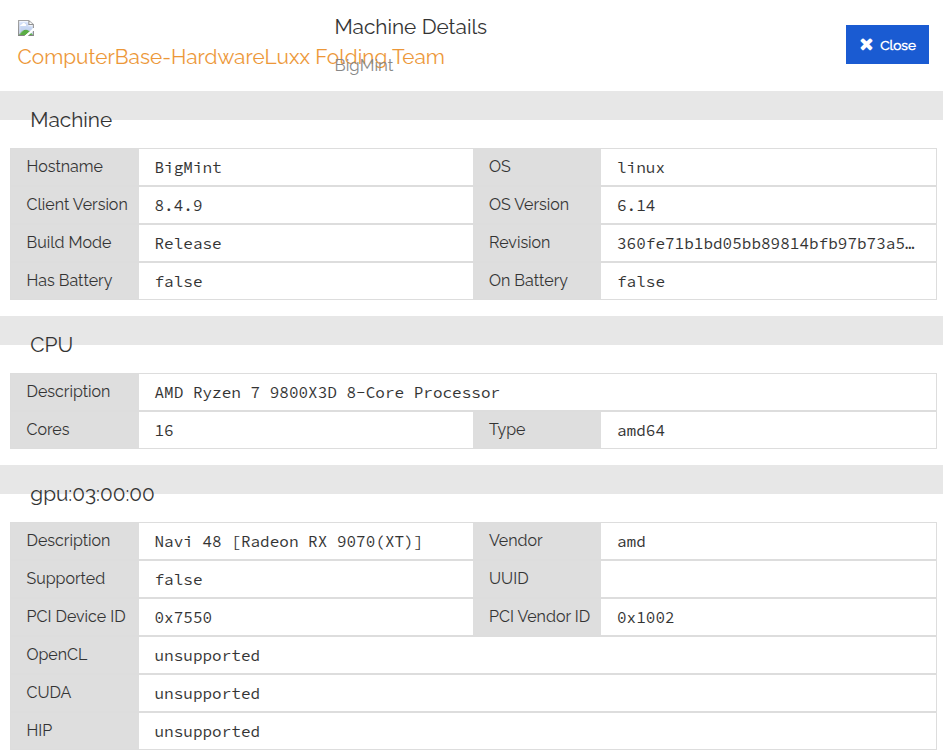Open the ComputerBase-HardwareLuxx Folding Team link
943x756 pixels.
230,57
